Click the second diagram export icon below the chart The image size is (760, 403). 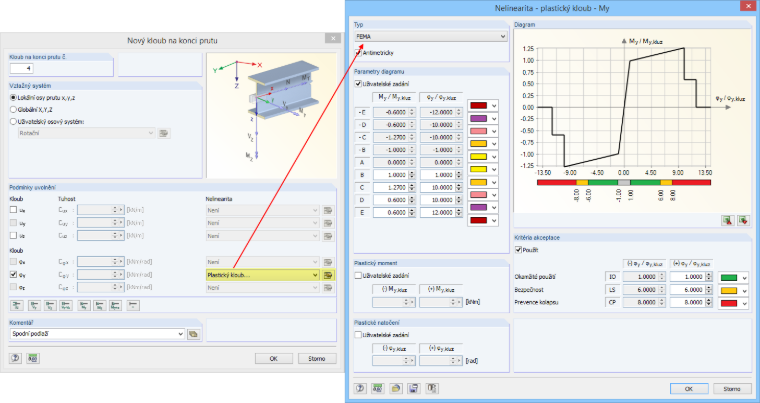pos(743,220)
